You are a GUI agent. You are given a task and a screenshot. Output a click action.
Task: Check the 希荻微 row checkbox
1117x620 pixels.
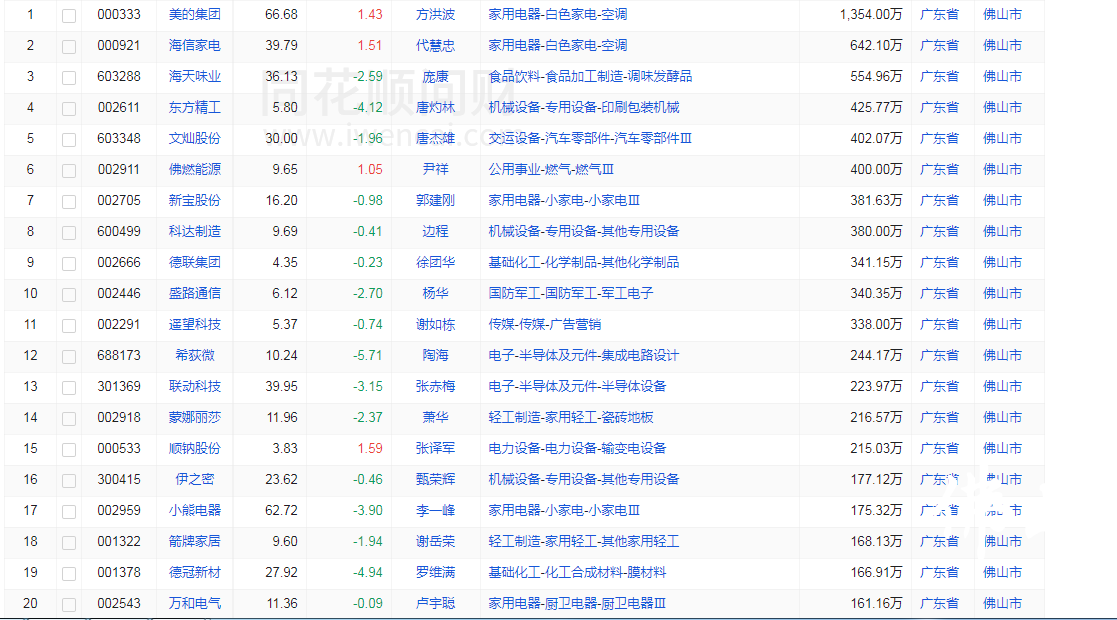[69, 357]
